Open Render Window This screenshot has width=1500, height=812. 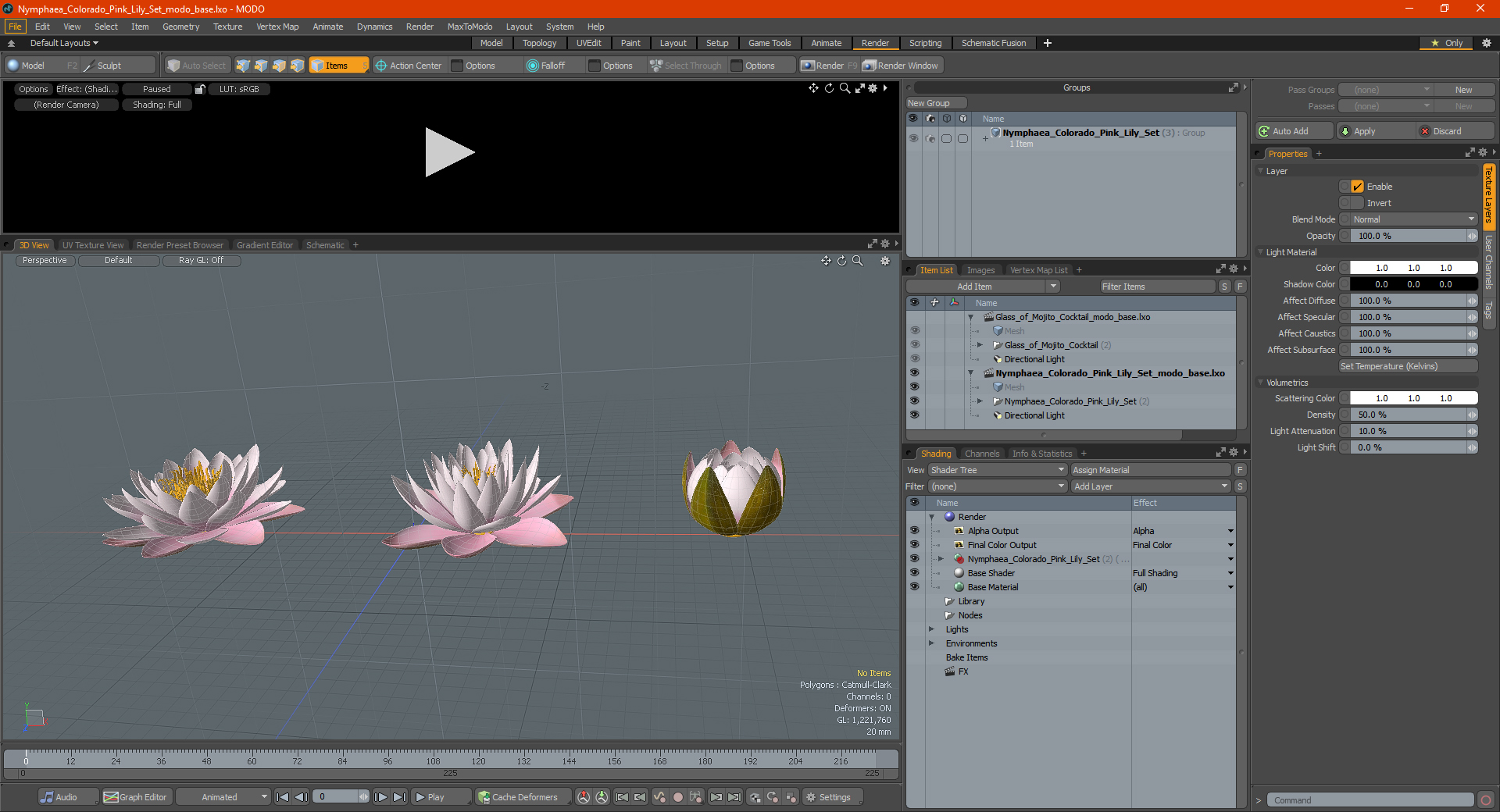click(901, 66)
